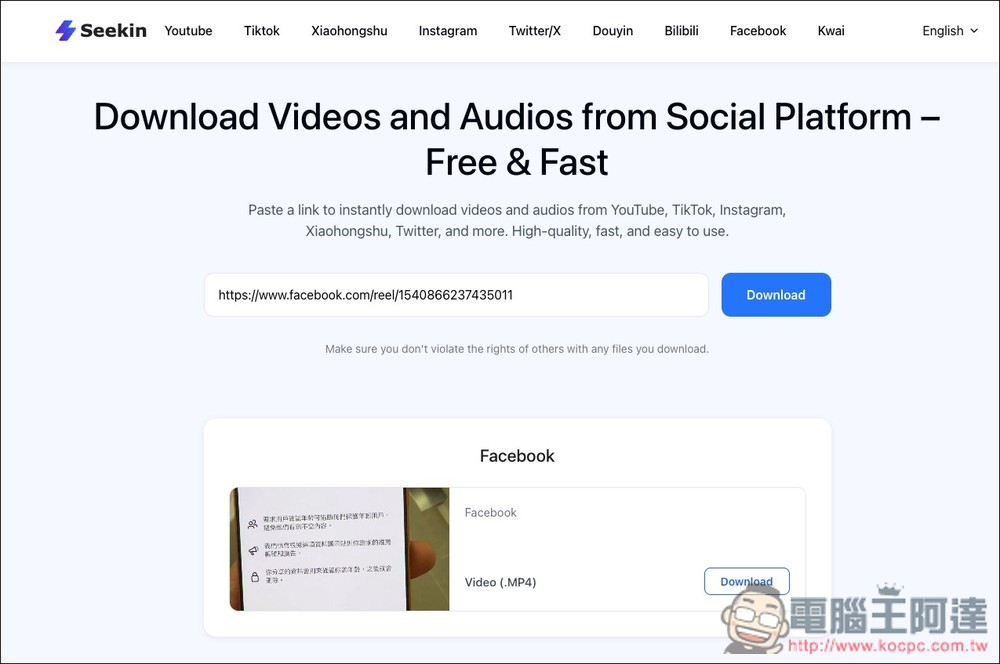The image size is (1000, 664).
Task: Click the URL input field with facebook reel link
Action: (456, 295)
